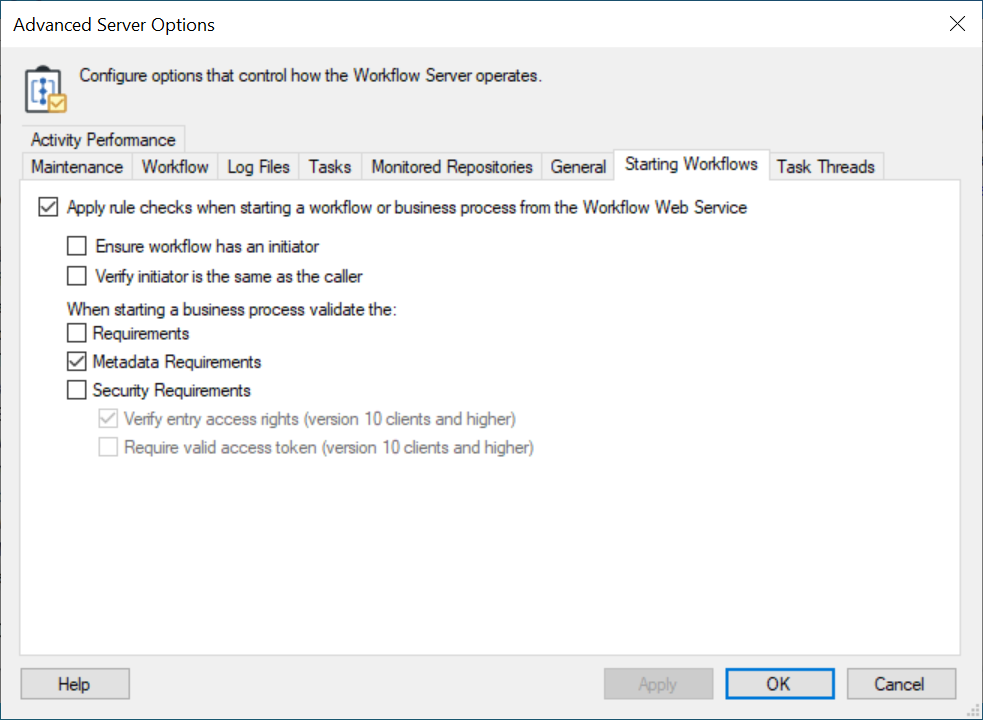The width and height of the screenshot is (983, 720).
Task: Tick the Requirements checkbox
Action: (77, 333)
